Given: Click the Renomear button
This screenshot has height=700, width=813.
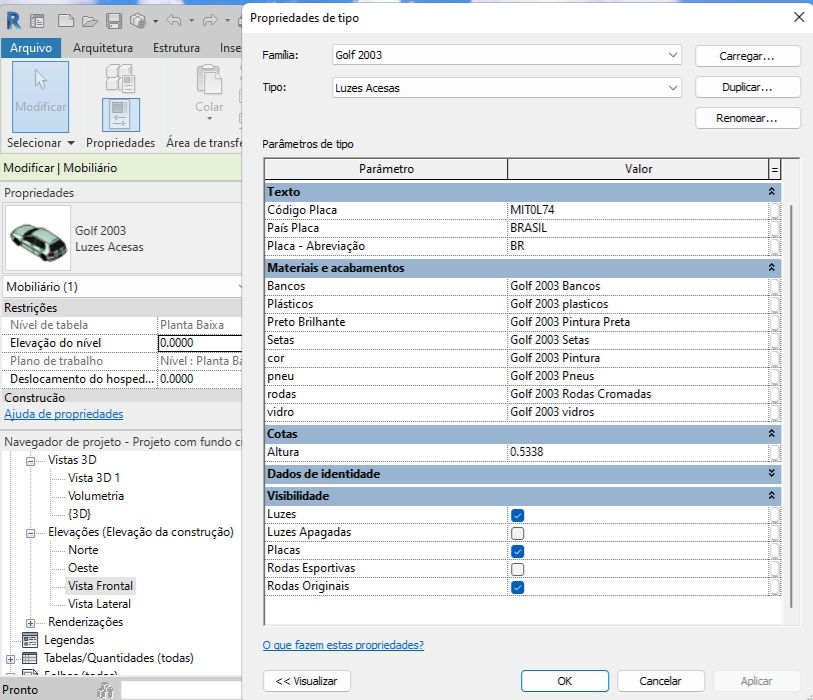Looking at the screenshot, I should [747, 118].
